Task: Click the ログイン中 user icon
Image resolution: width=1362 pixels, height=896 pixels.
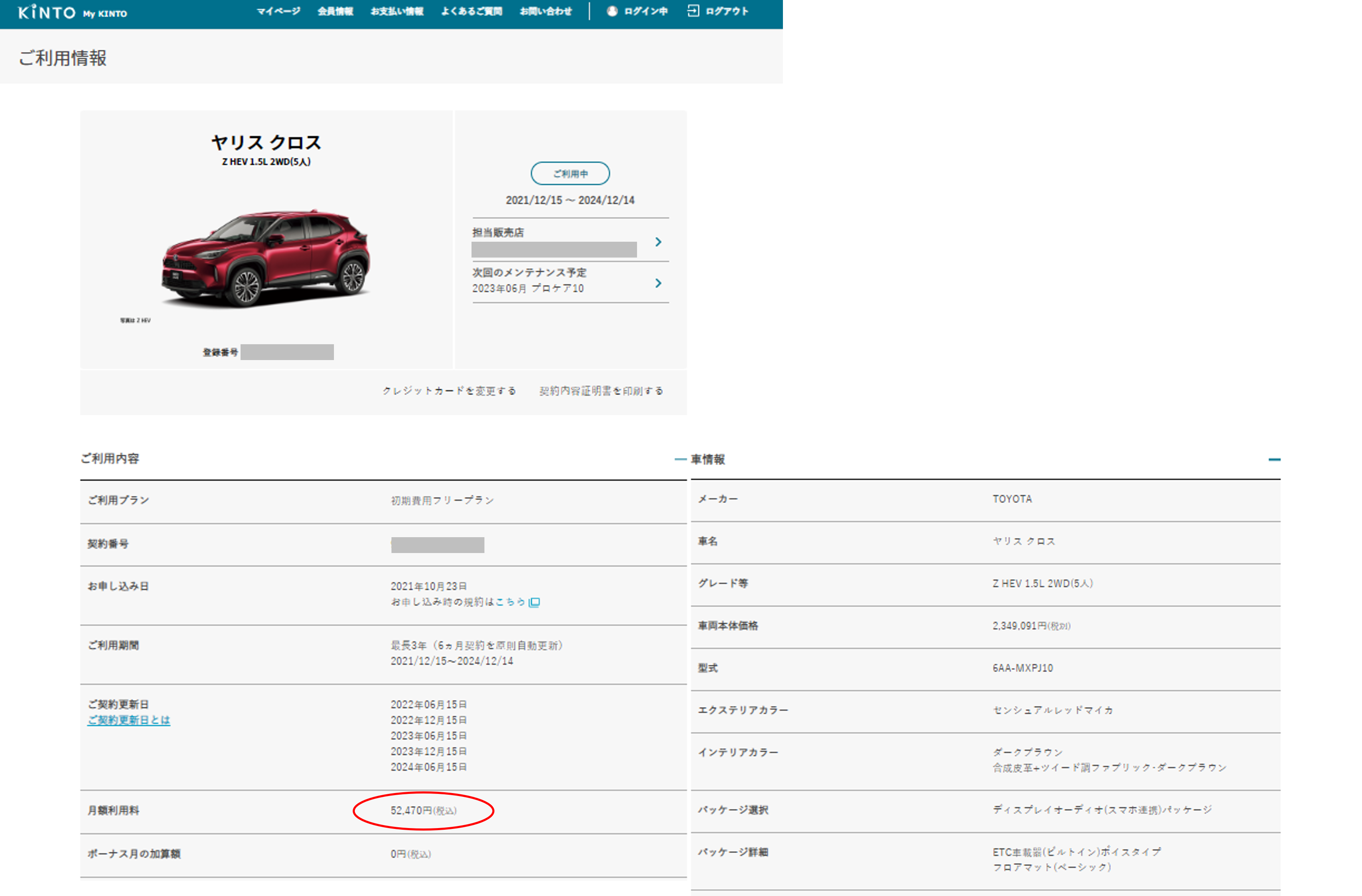Action: (612, 11)
